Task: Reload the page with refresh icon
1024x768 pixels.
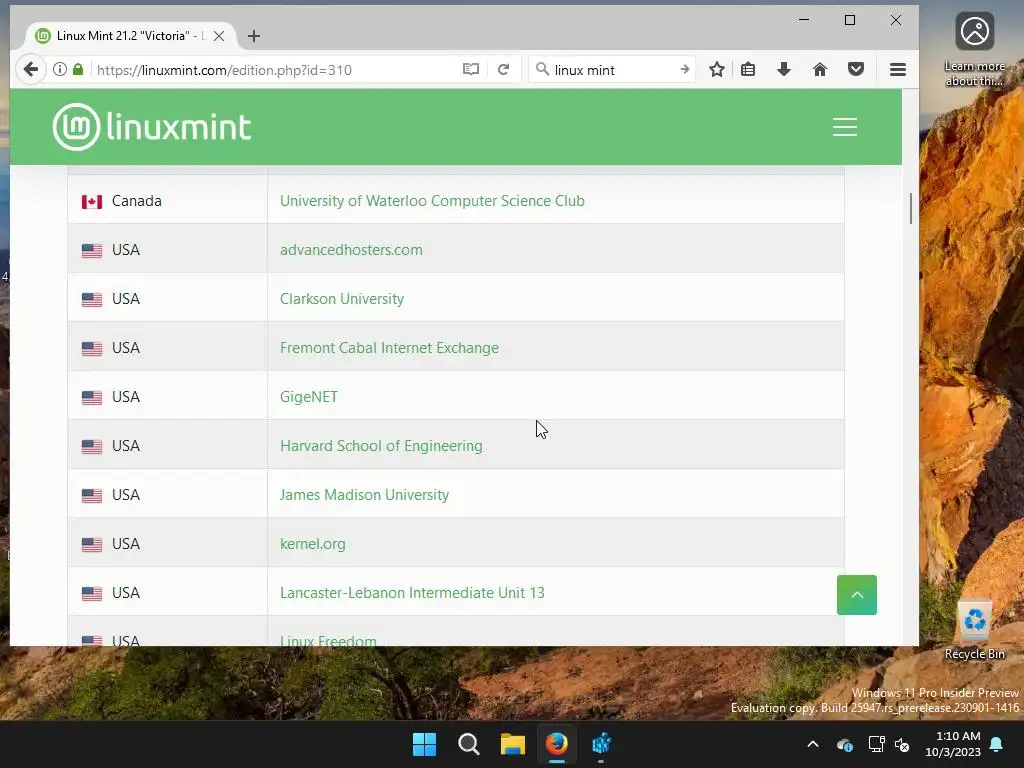Action: click(x=504, y=69)
